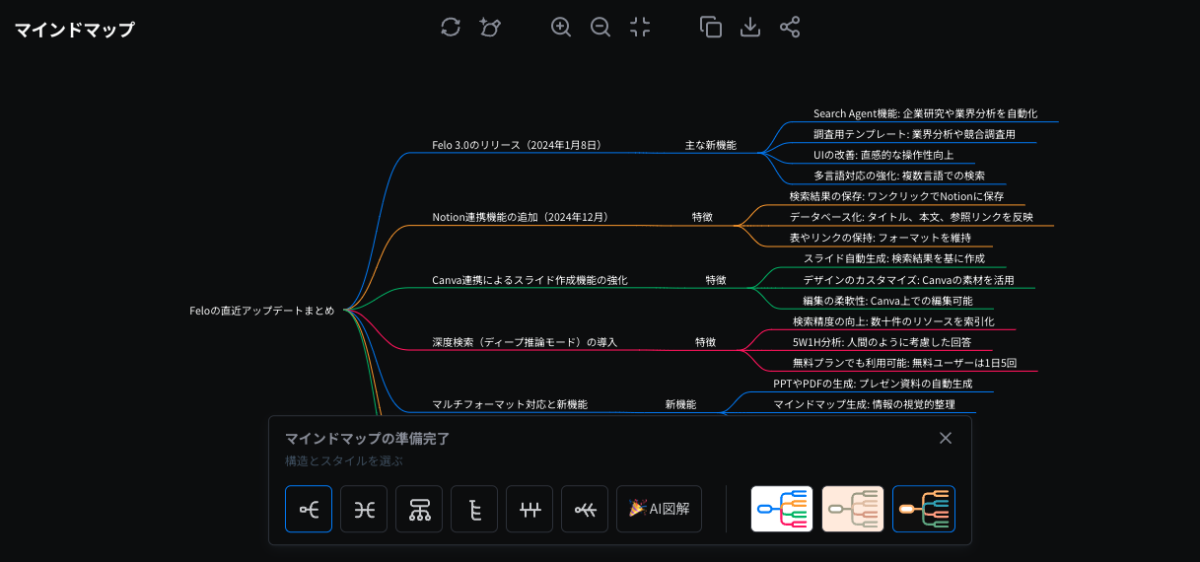The height and width of the screenshot is (562, 1200).
Task: Choose the dark theme thumbnail
Action: [924, 509]
